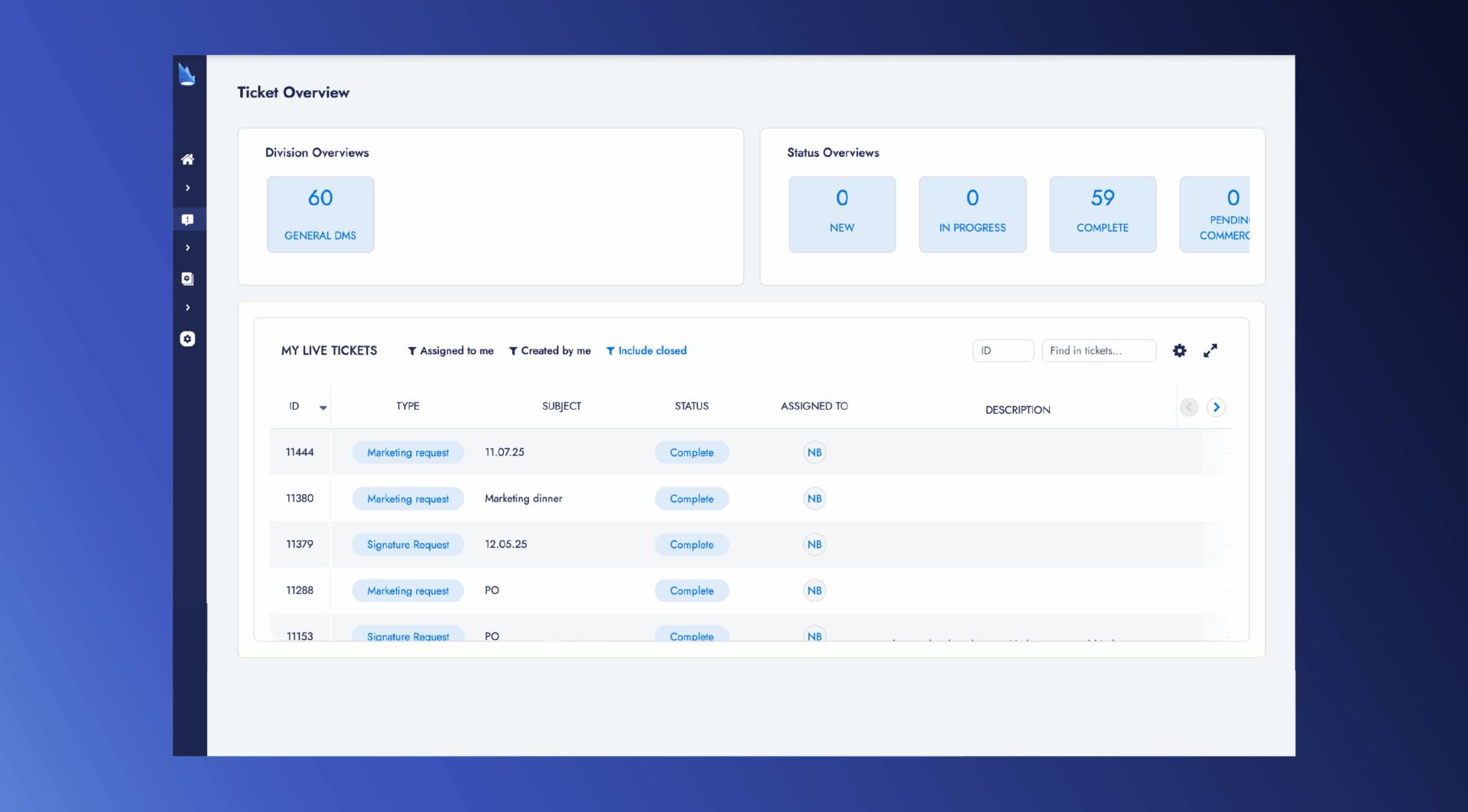Open the Signature Request tag on ticket 11379
The image size is (1468, 812).
[x=408, y=544]
